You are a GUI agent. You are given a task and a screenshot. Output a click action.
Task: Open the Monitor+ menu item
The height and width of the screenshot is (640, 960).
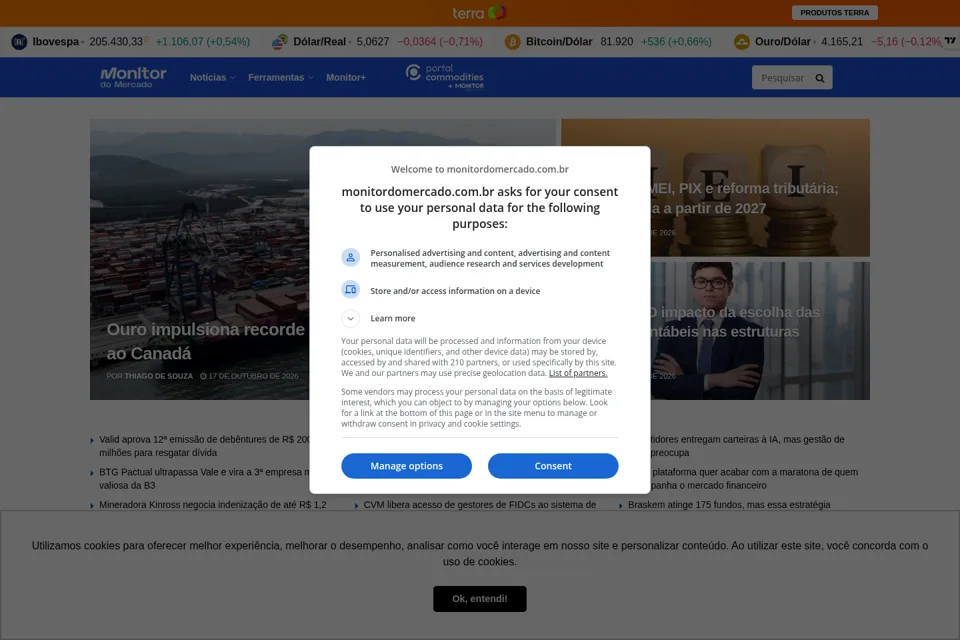click(x=346, y=77)
